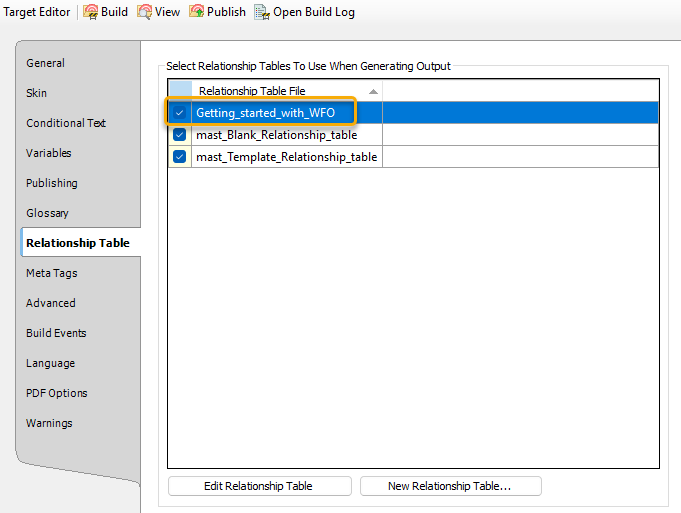The height and width of the screenshot is (513, 681).
Task: Click the New Relationship Table button
Action: [451, 486]
